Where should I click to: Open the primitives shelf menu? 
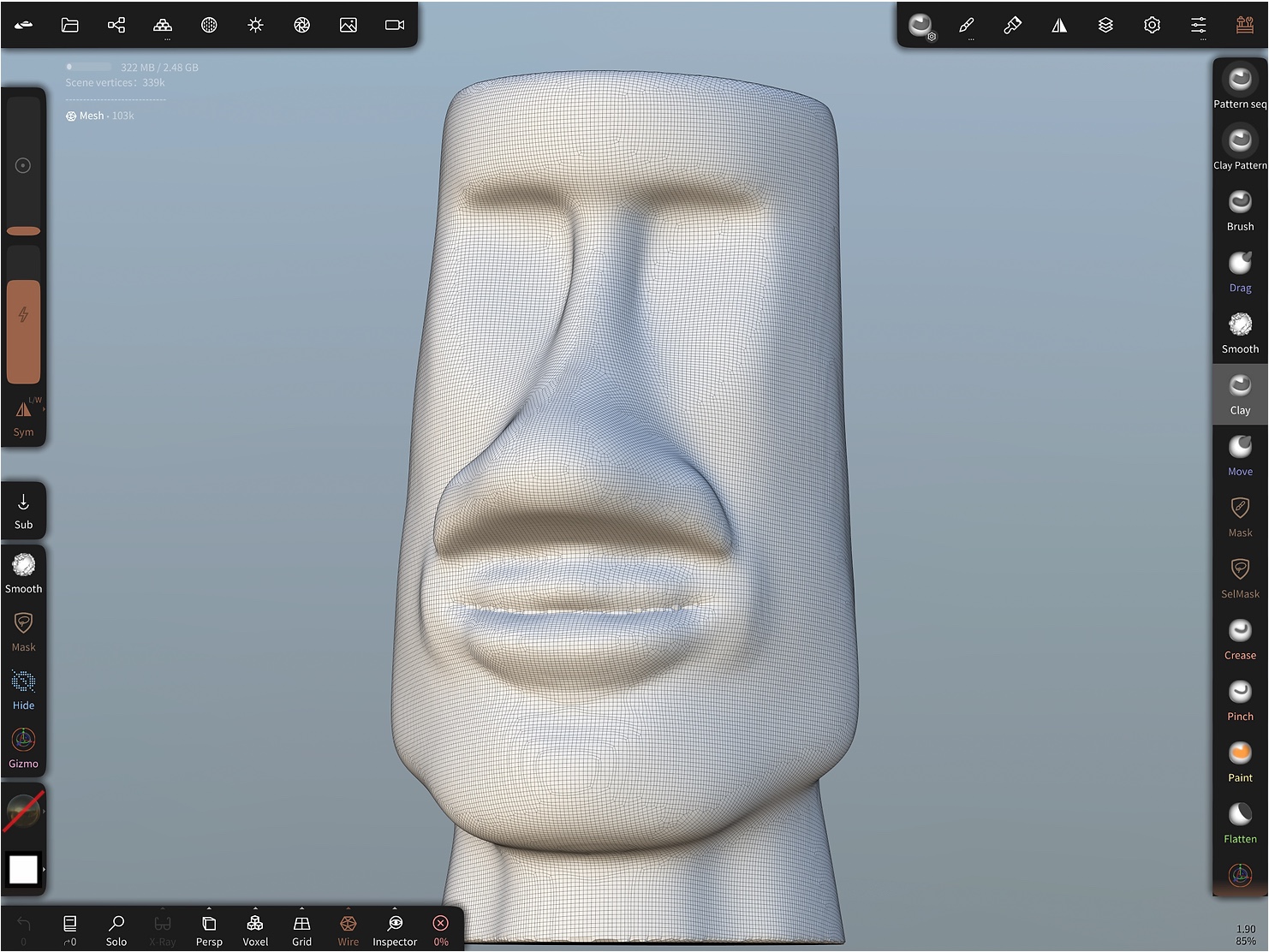[x=163, y=26]
